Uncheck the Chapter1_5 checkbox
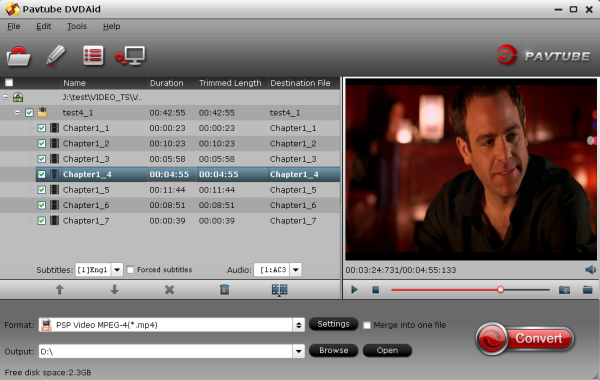The height and width of the screenshot is (380, 600). 42,190
